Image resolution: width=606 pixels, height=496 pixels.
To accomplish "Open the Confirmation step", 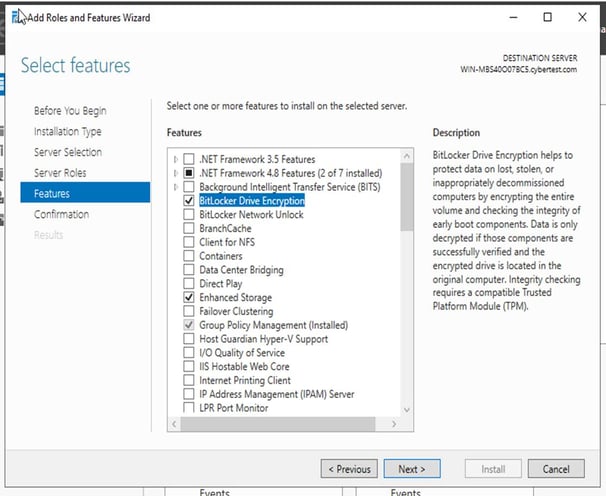I will pyautogui.click(x=61, y=214).
